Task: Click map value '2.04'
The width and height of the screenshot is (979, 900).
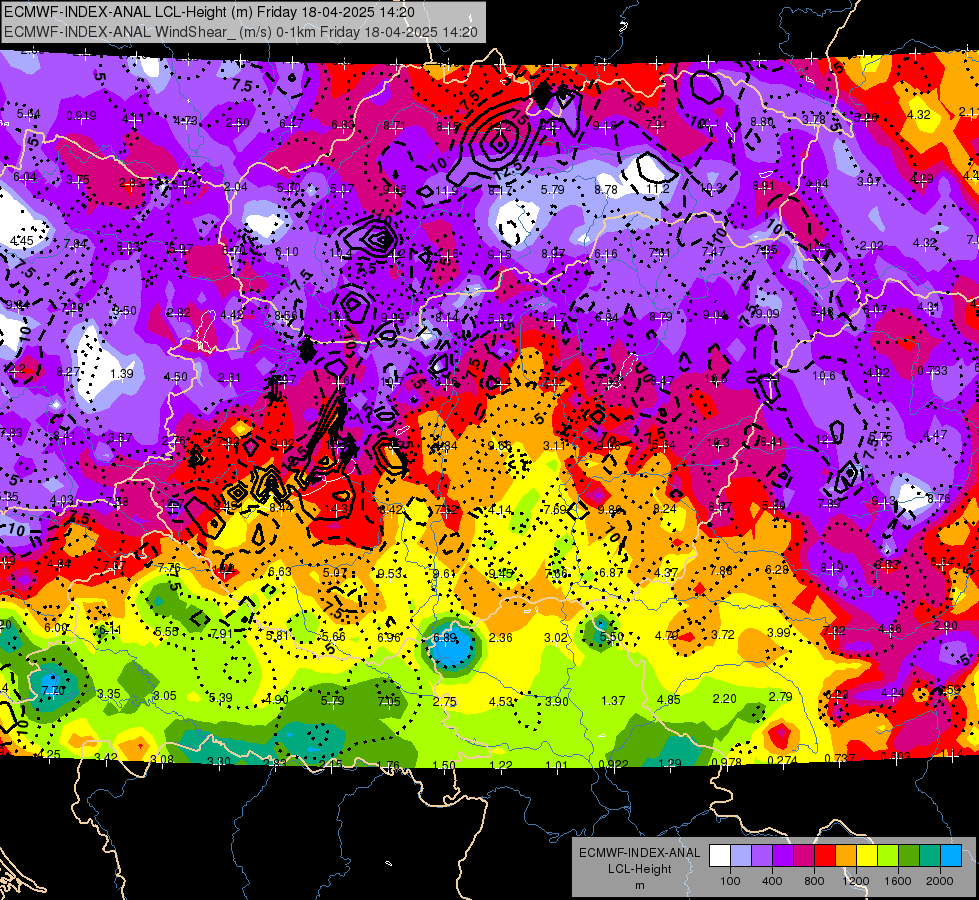Action: 236,187
